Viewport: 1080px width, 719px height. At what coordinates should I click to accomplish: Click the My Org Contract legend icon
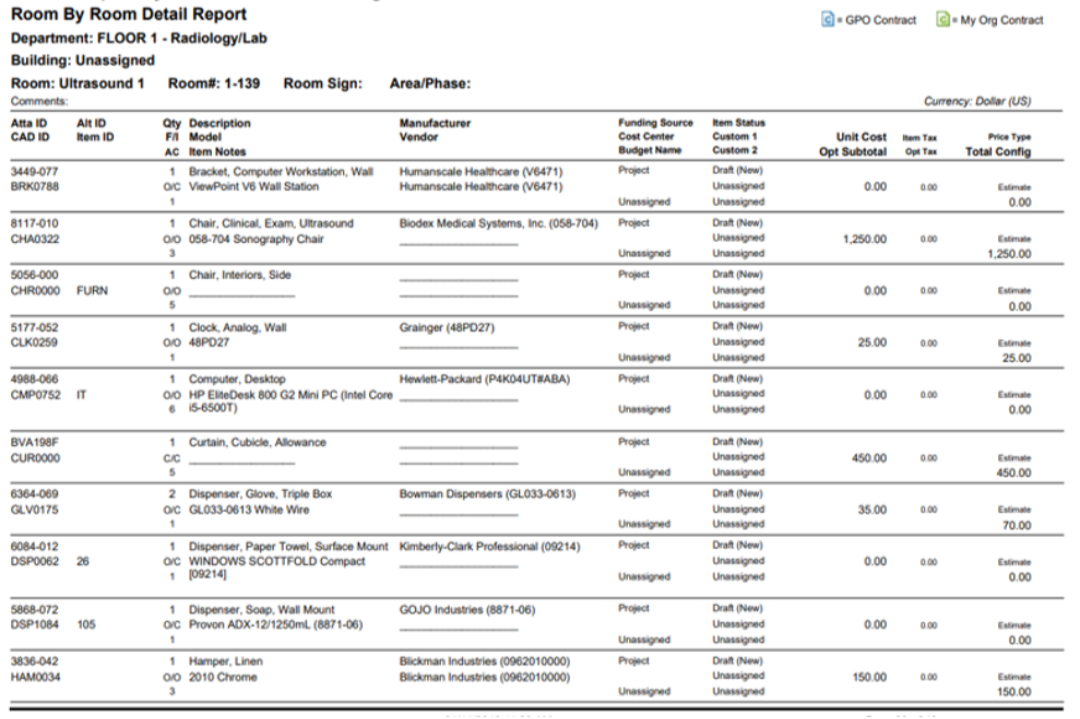click(x=942, y=19)
